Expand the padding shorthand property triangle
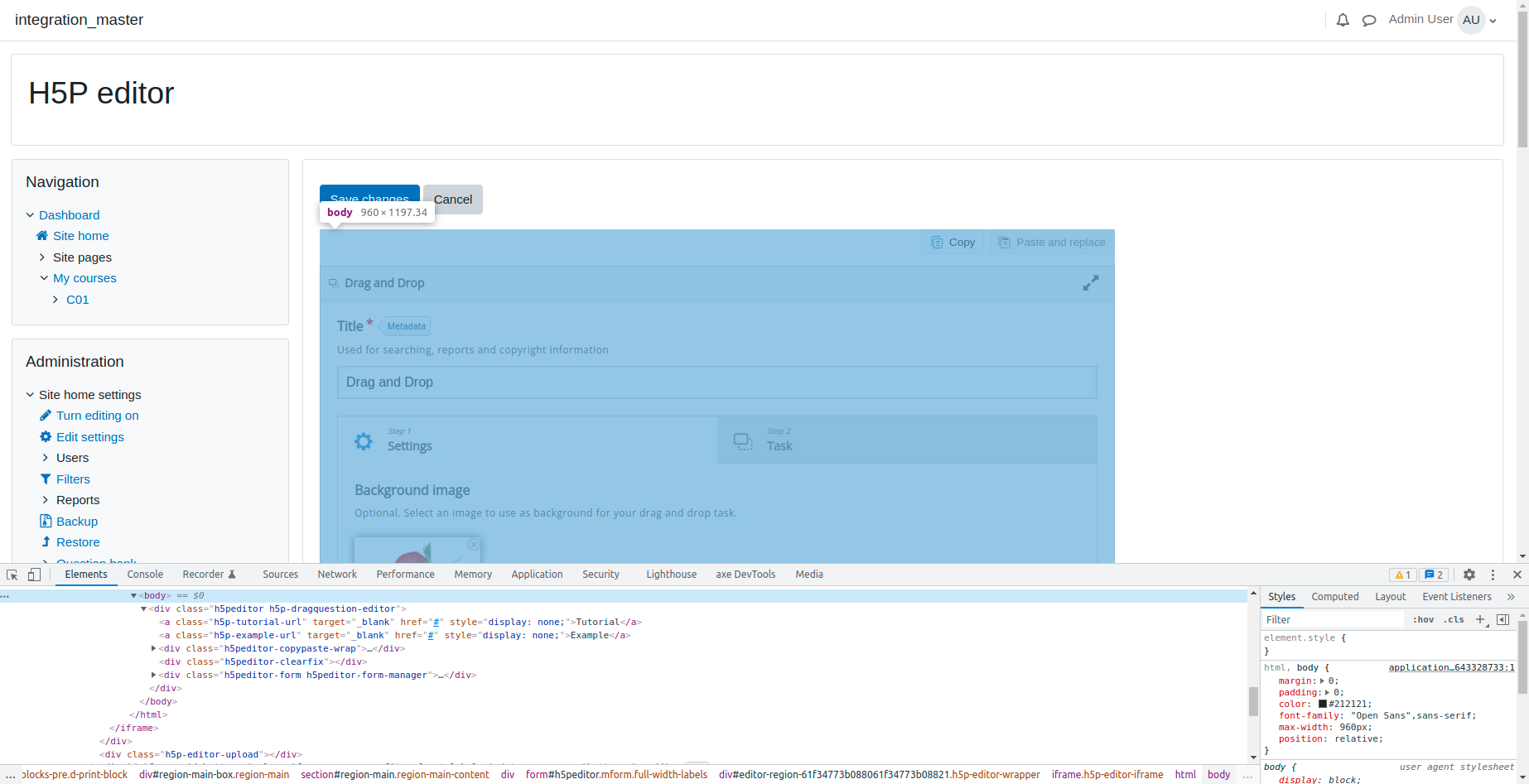 click(1327, 693)
